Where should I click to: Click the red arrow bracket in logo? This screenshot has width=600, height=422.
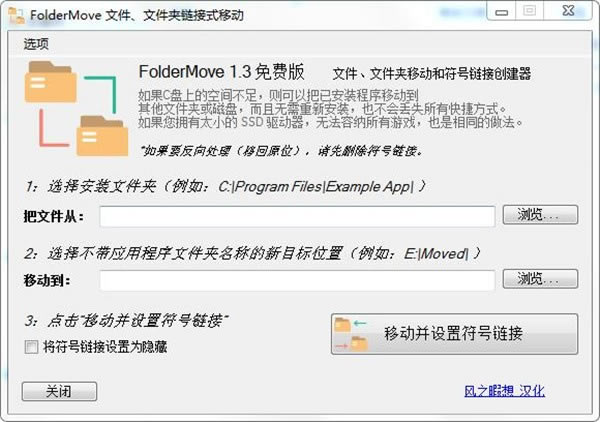54,128
